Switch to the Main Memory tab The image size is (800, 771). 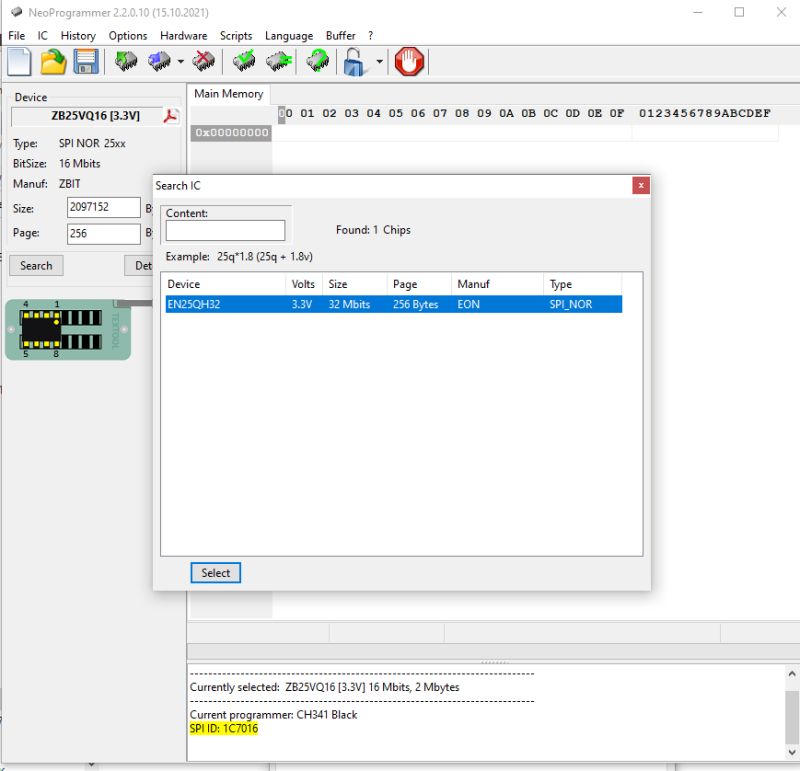tap(229, 94)
